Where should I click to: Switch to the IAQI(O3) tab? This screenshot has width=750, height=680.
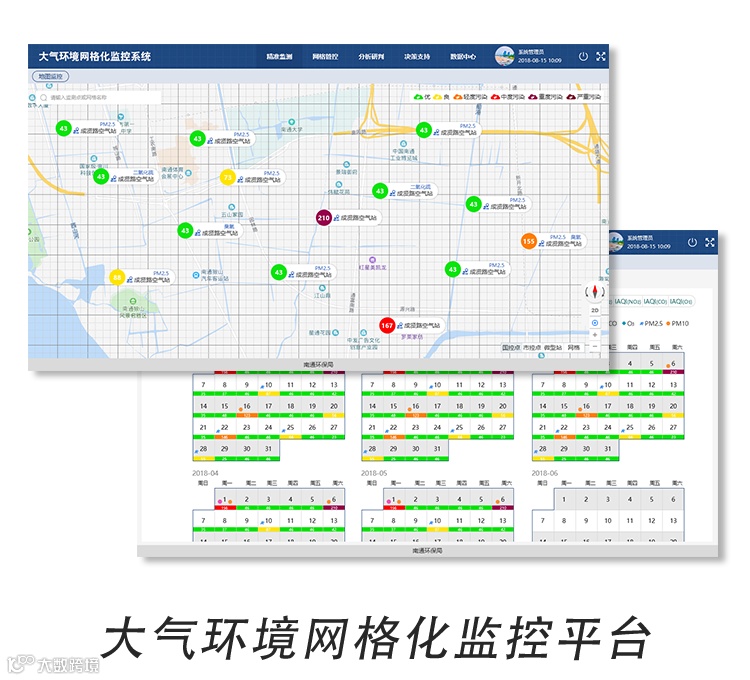681,302
